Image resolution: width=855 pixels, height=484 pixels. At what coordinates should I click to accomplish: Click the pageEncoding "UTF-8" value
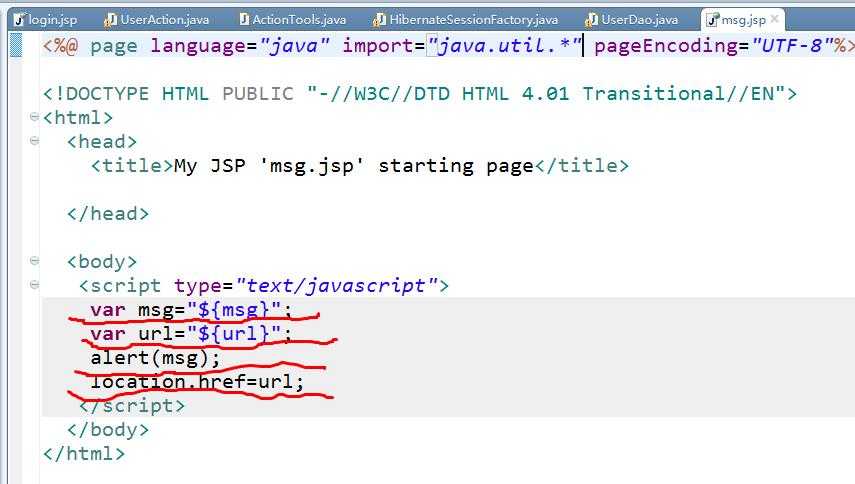click(793, 46)
